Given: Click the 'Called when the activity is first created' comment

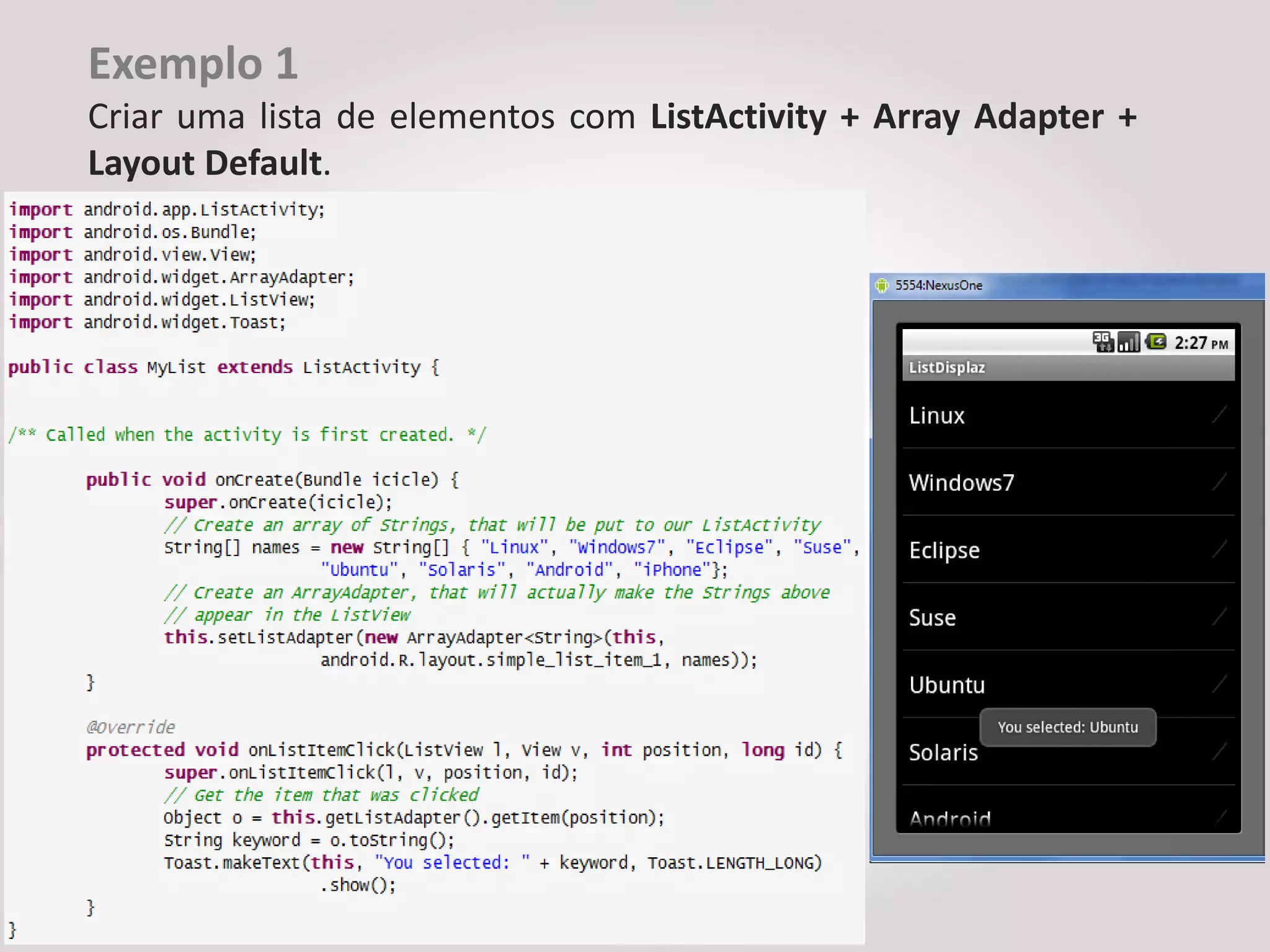Looking at the screenshot, I should point(247,435).
